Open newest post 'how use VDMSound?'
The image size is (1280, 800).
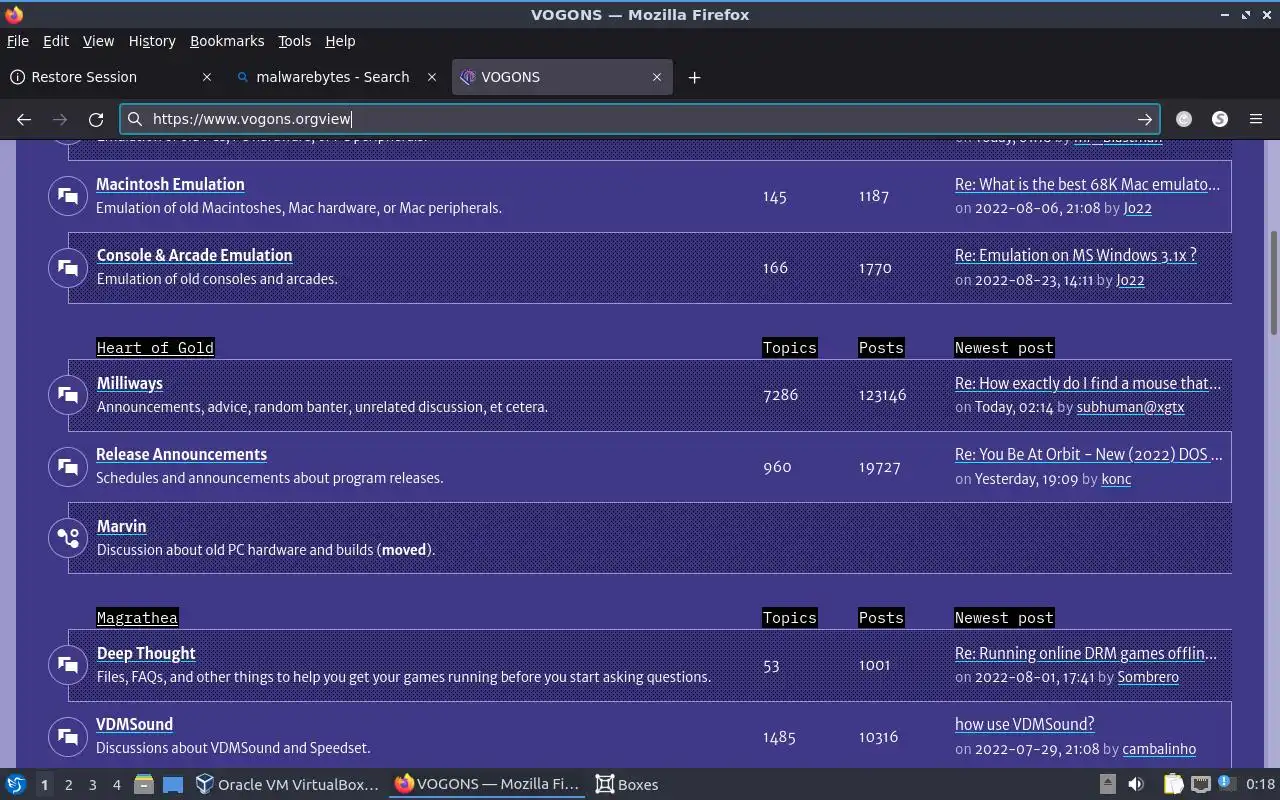click(1024, 724)
